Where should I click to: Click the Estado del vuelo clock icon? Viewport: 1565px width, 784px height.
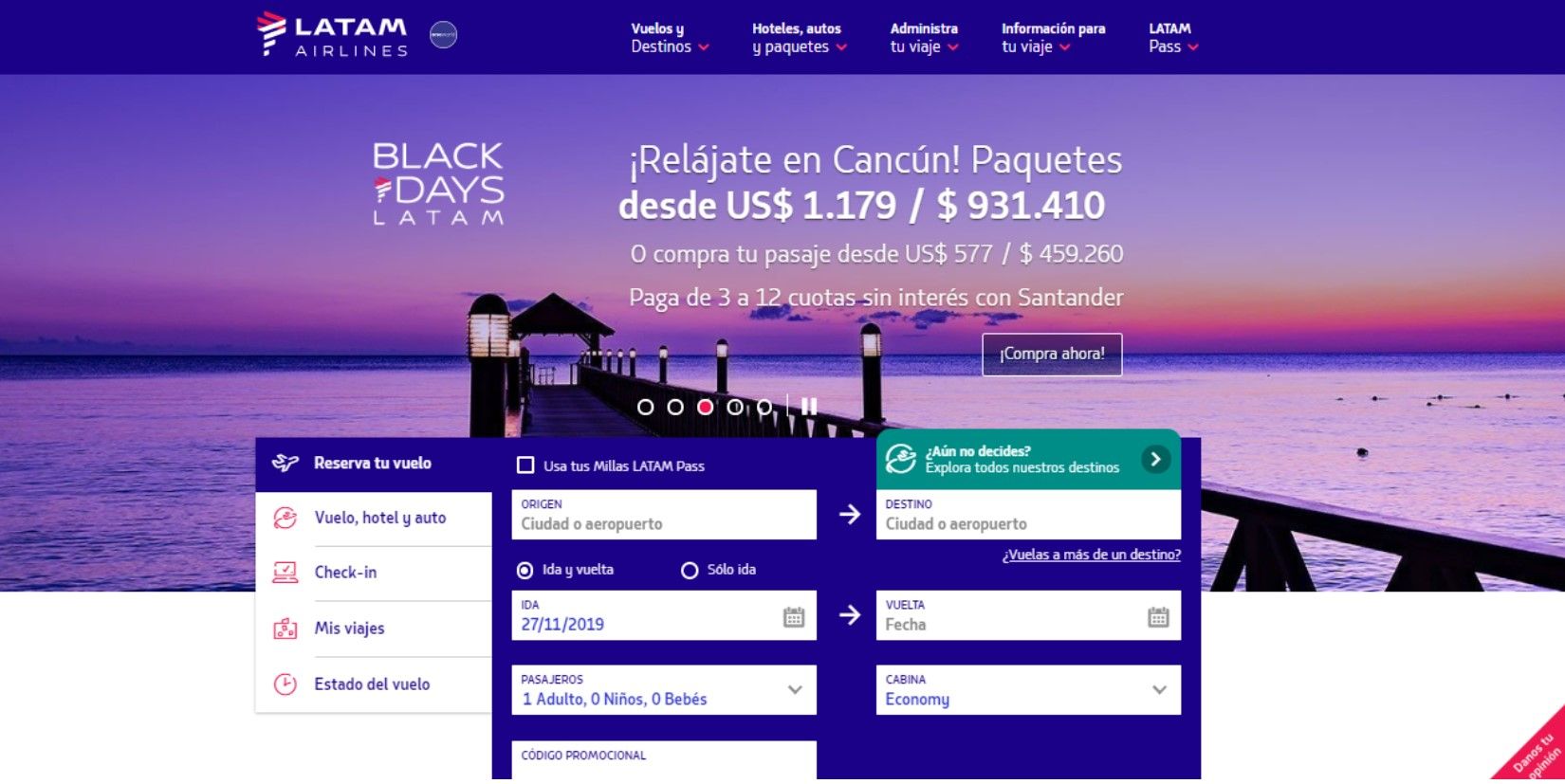(x=285, y=684)
